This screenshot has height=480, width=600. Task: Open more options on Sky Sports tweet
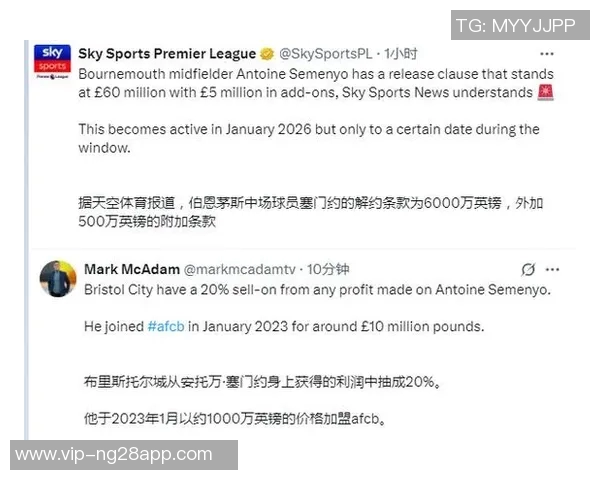(546, 54)
